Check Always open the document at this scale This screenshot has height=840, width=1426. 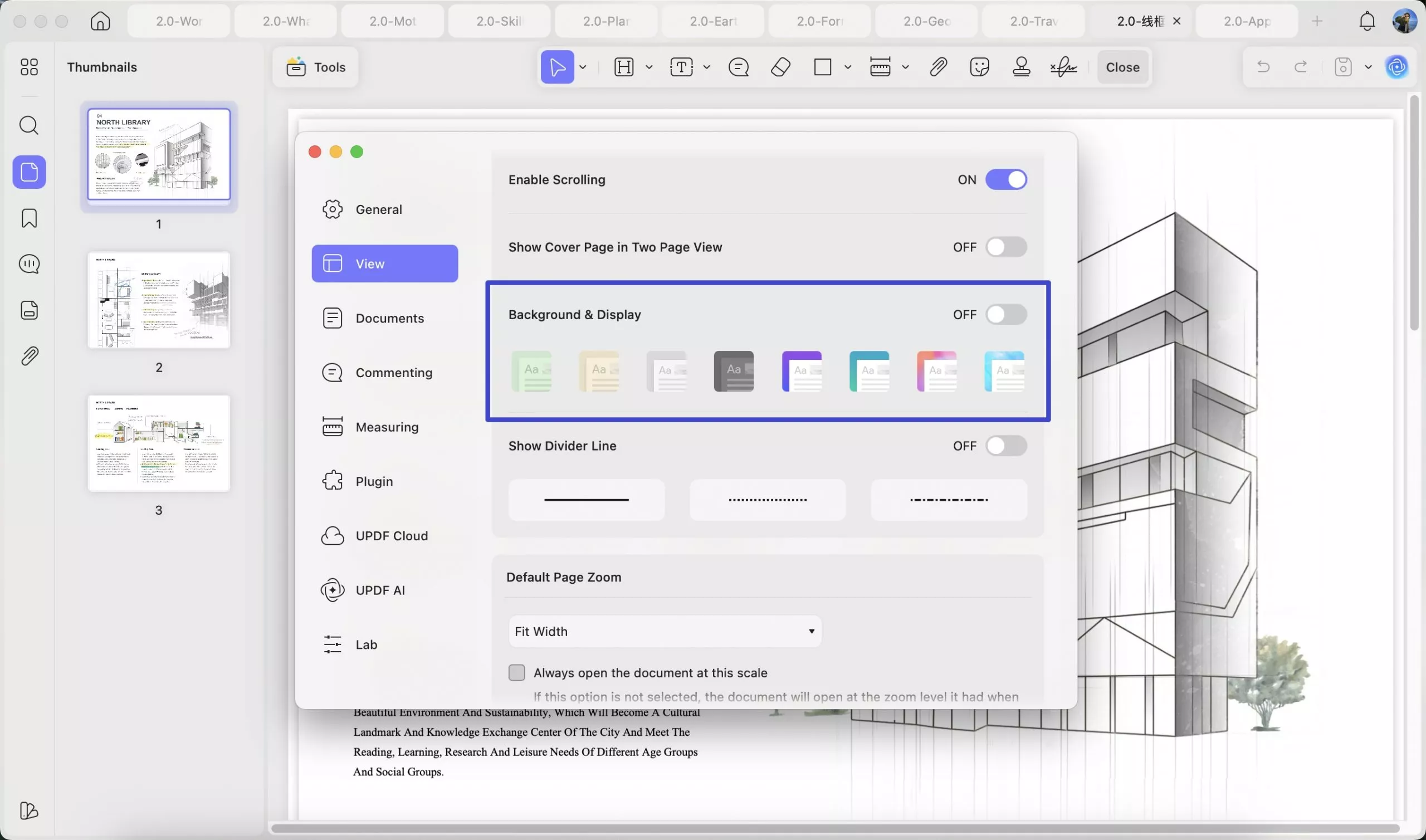point(516,672)
